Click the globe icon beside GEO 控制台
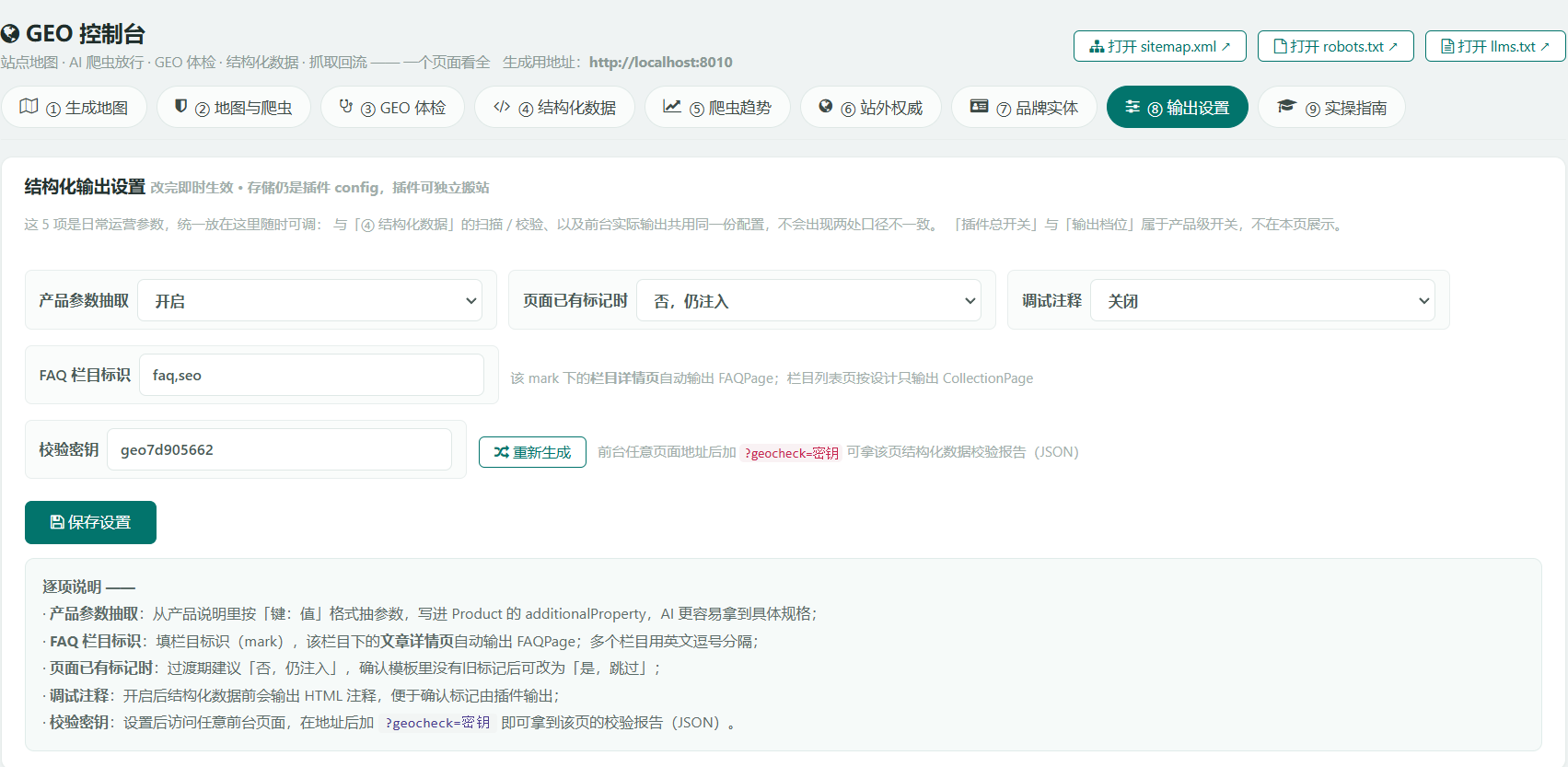Image resolution: width=1568 pixels, height=767 pixels. pos(10,34)
